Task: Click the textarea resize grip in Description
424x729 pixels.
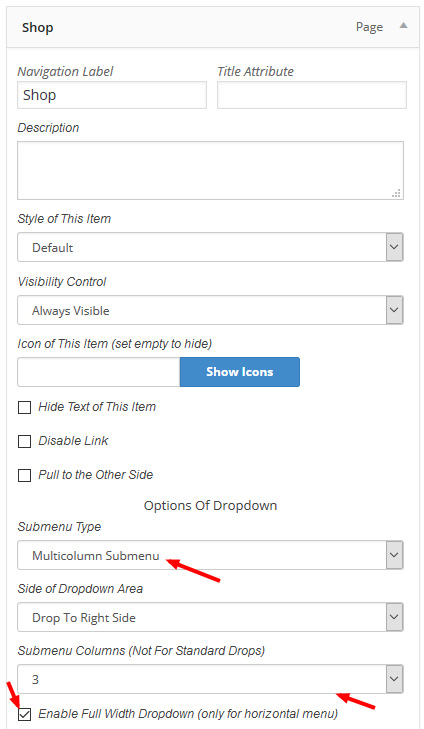Action: coord(397,193)
